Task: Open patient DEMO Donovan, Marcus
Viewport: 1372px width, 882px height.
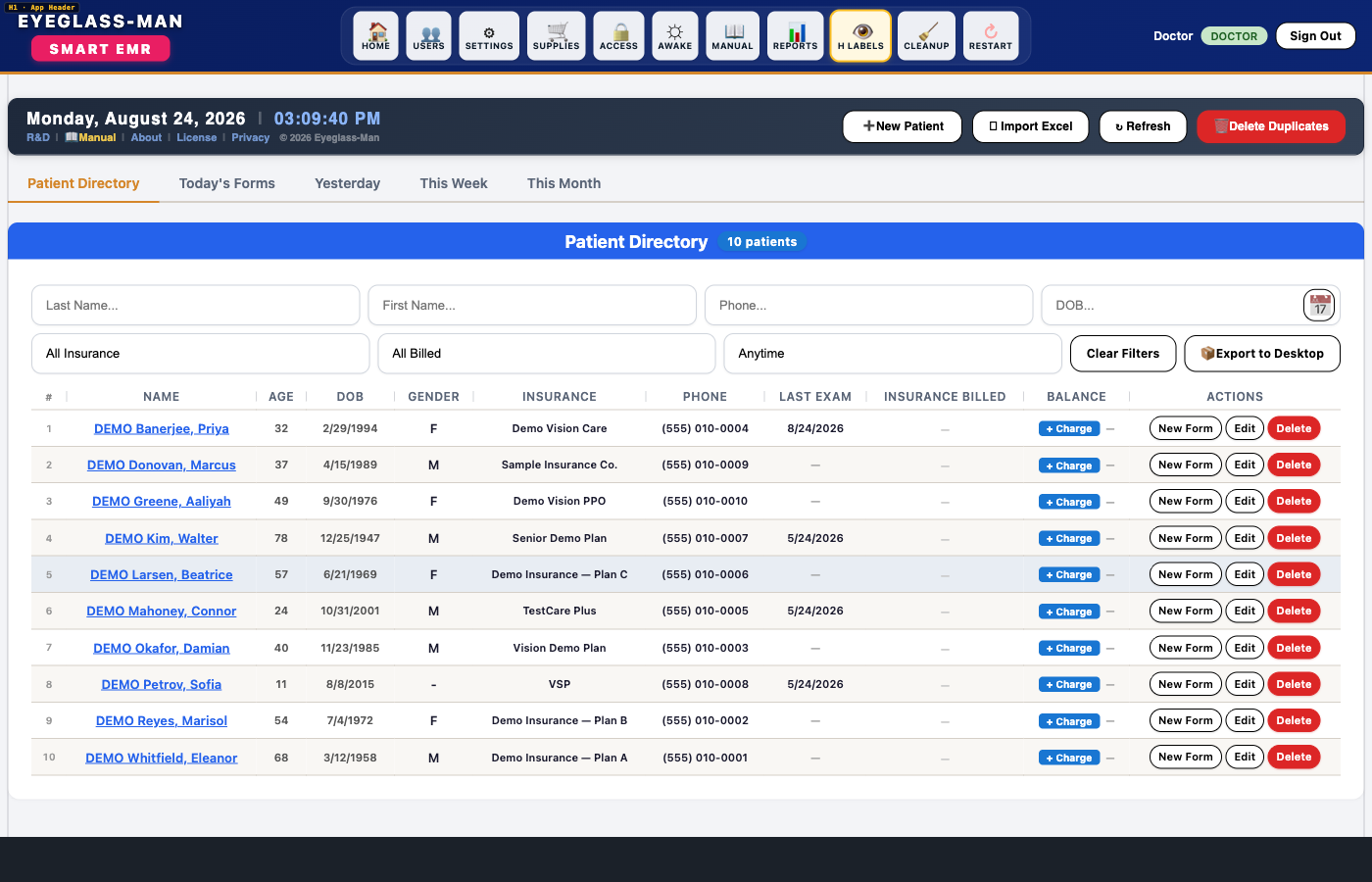Action: tap(162, 465)
